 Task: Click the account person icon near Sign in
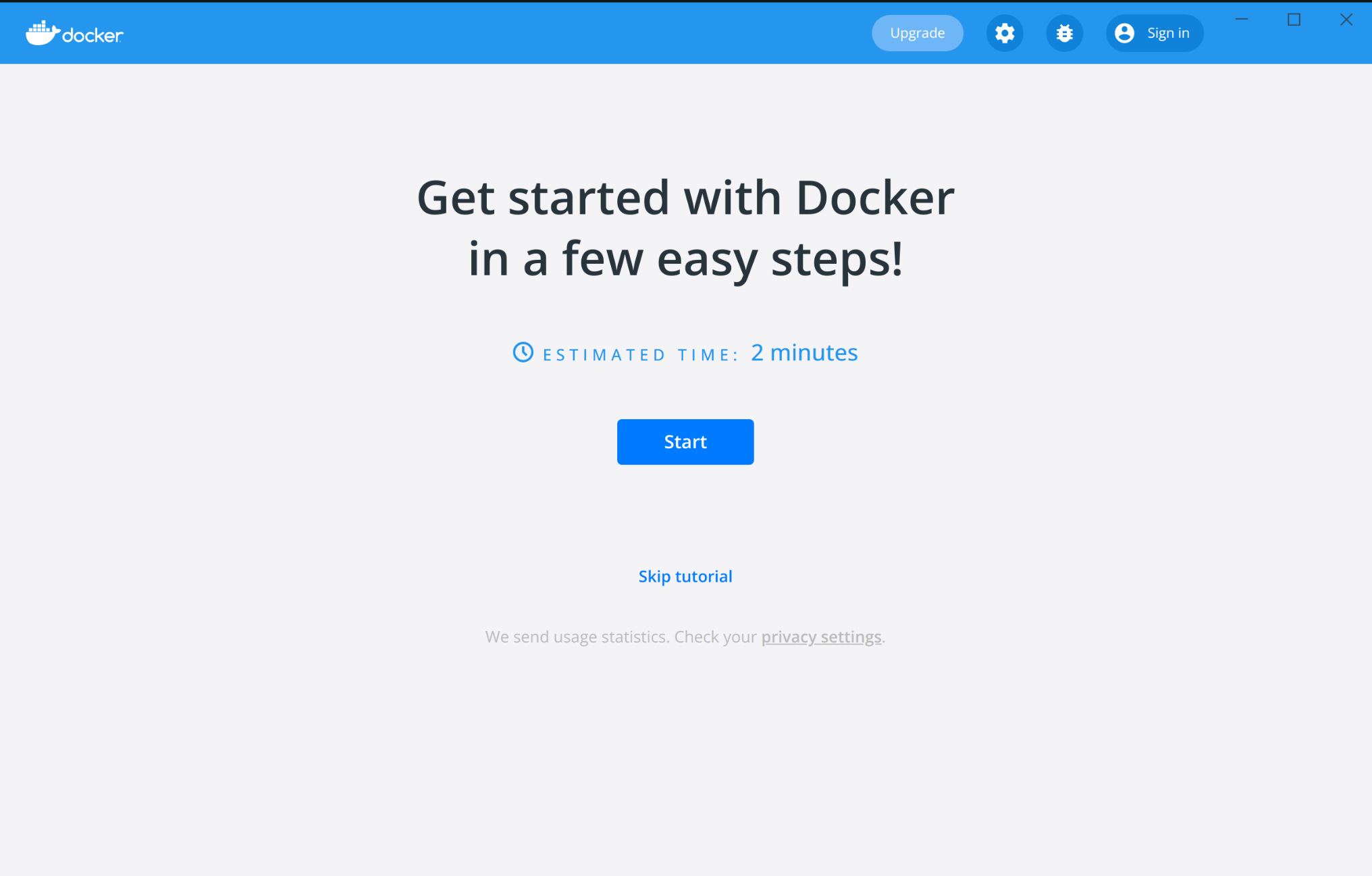coord(1124,32)
